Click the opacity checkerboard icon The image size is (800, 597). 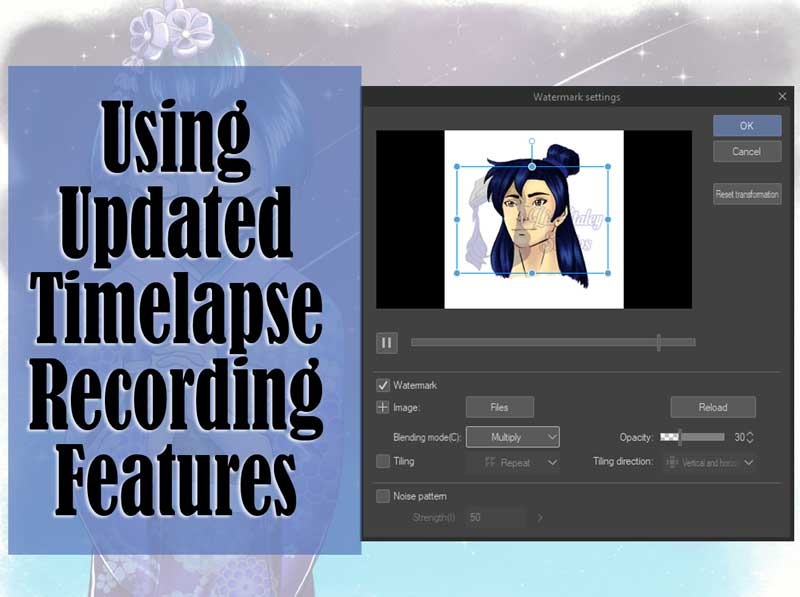pyautogui.click(x=669, y=437)
